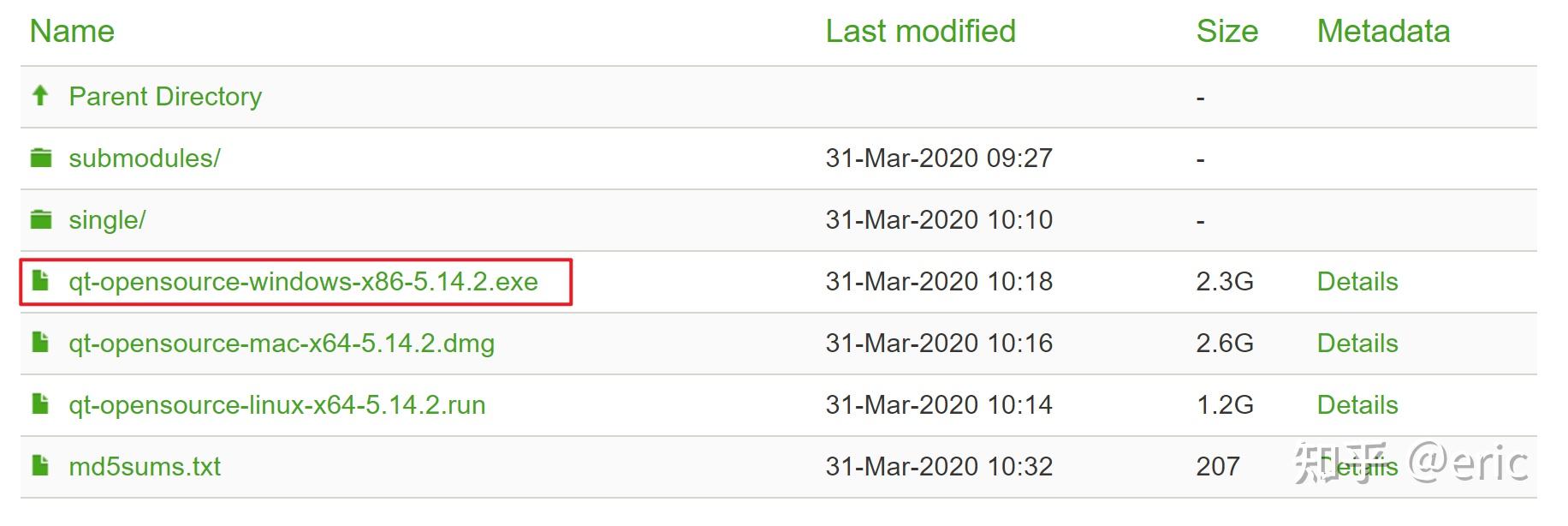Viewport: 1568px width, 526px height.
Task: Open the single/ folder link
Action: coord(107,220)
